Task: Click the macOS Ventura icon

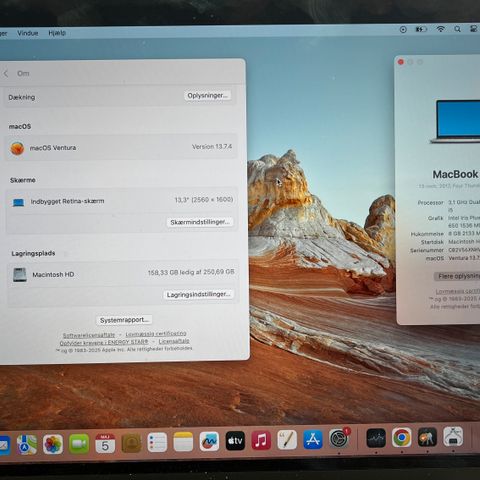Action: [x=17, y=148]
